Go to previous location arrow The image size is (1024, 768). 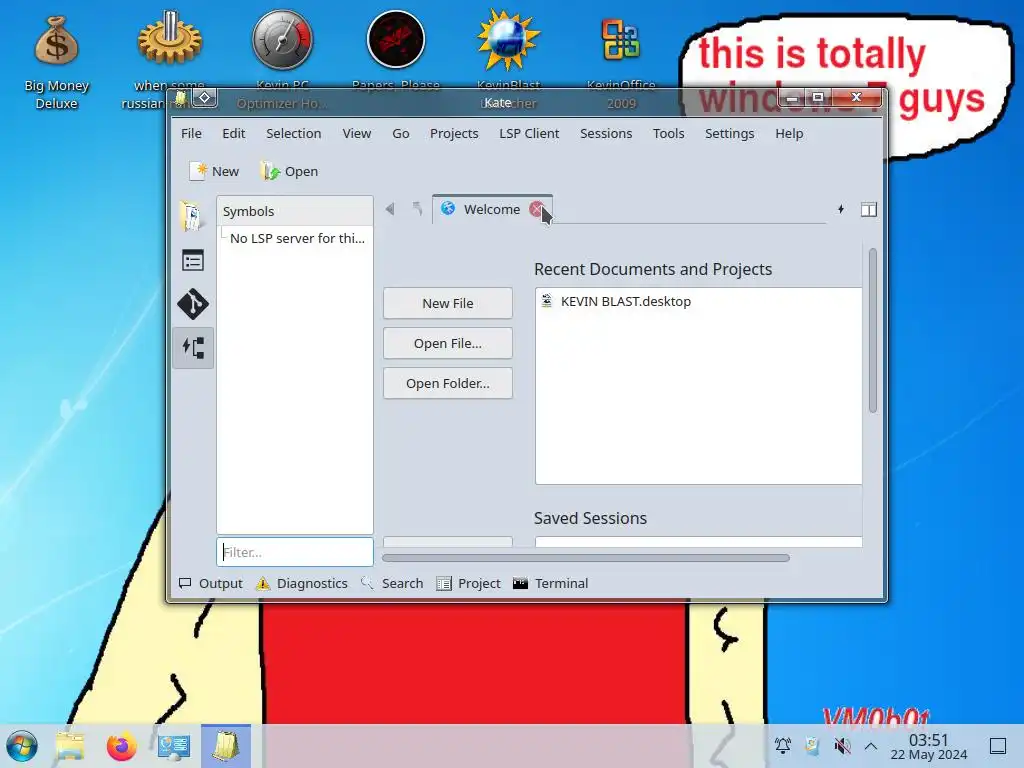pyautogui.click(x=391, y=209)
